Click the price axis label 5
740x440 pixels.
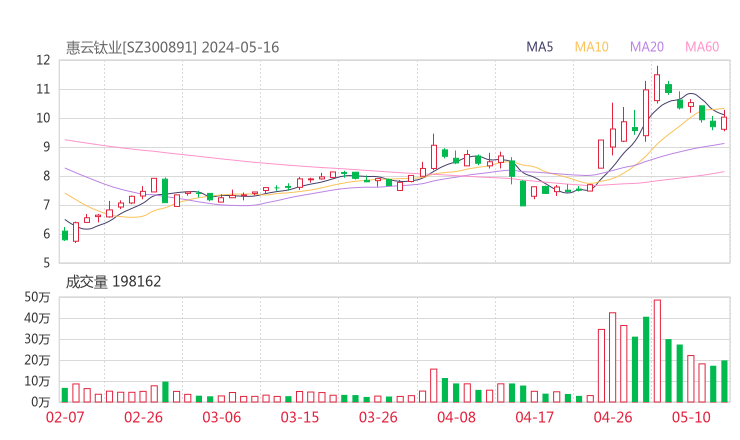click(x=46, y=262)
